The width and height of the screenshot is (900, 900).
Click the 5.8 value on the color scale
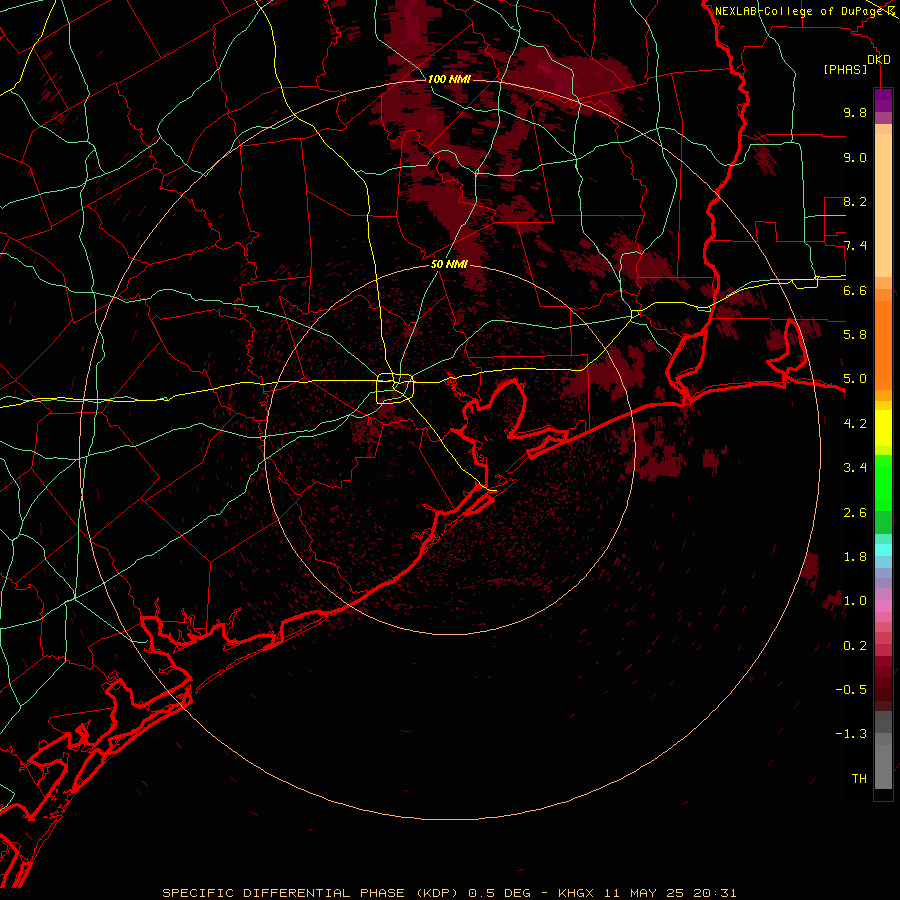coord(855,334)
